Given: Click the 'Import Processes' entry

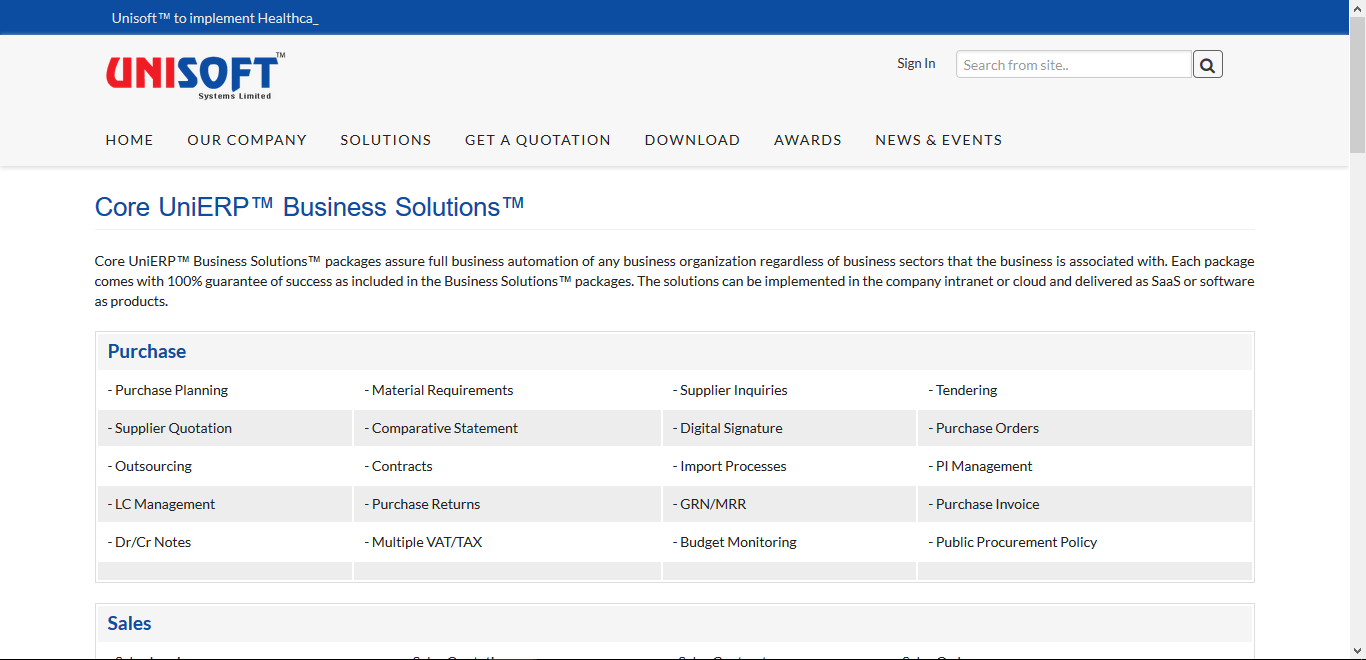Looking at the screenshot, I should point(730,466).
